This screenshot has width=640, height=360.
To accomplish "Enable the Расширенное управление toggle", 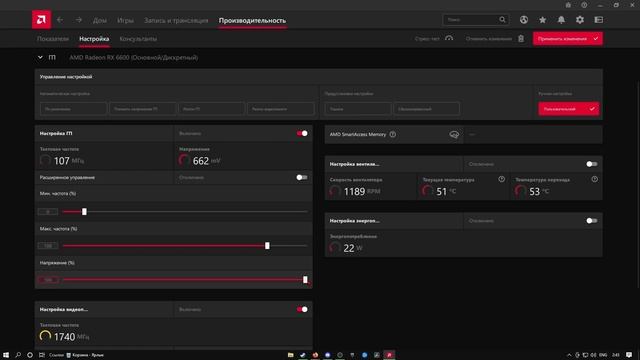I will point(302,178).
